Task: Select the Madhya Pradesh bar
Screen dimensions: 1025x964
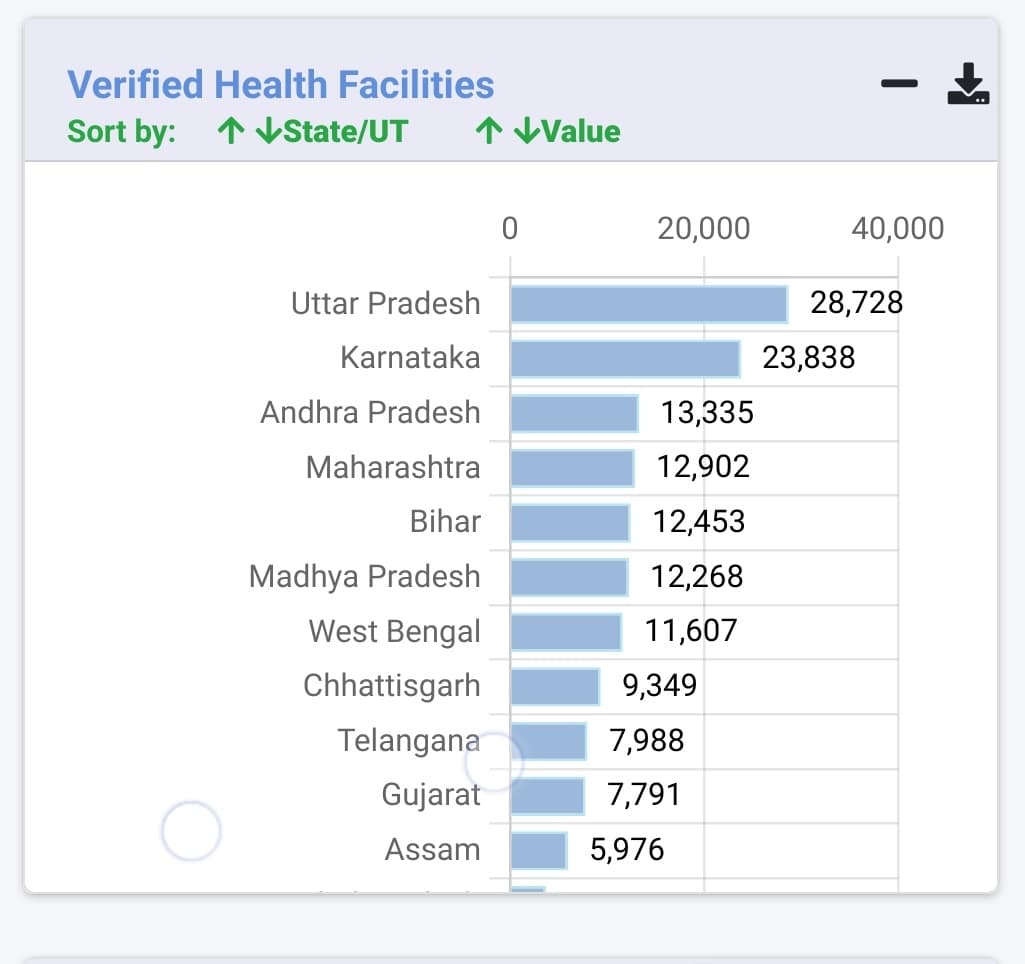Action: pos(569,577)
